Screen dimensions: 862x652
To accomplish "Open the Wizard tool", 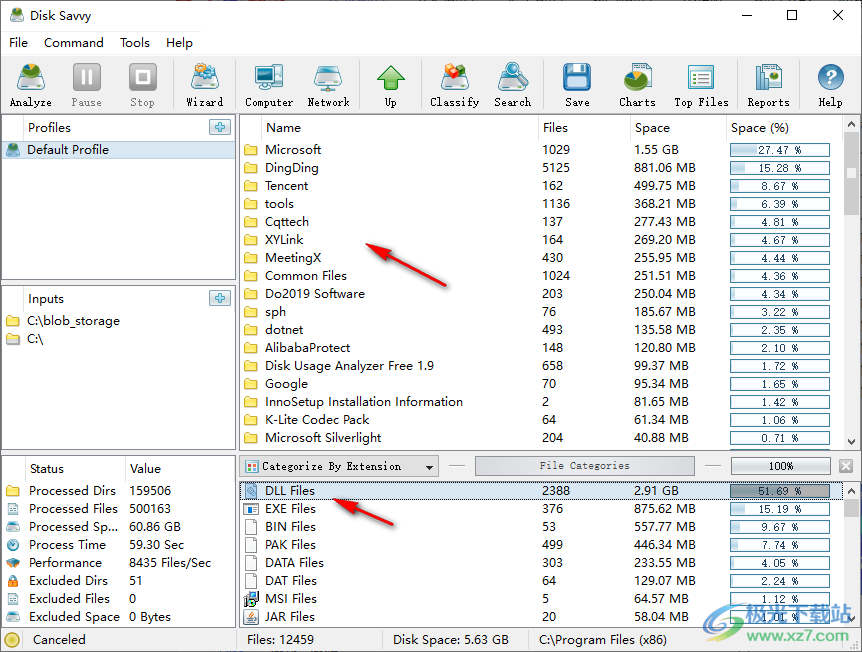I will tap(205, 85).
